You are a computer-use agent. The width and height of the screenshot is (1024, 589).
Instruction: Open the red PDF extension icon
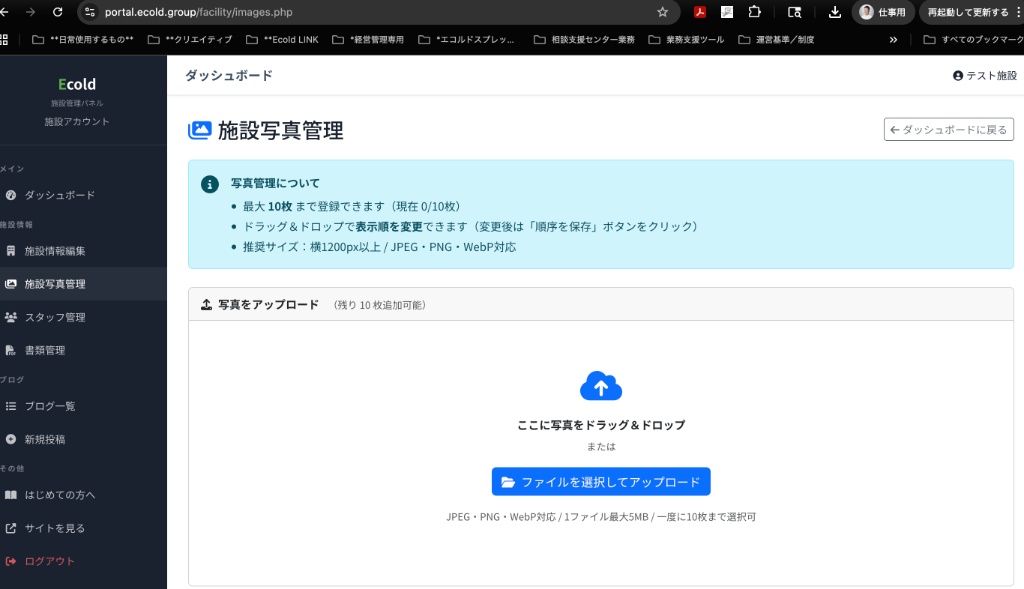[699, 12]
